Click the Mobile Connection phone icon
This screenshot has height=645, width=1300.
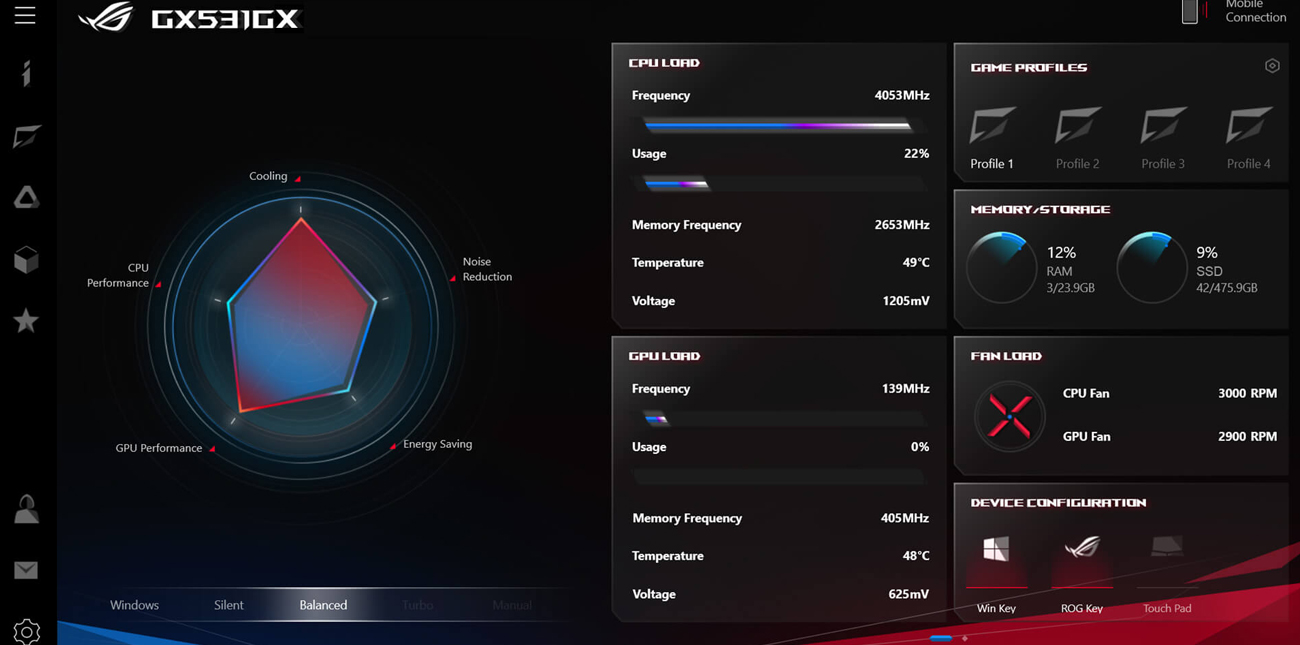tap(1190, 11)
